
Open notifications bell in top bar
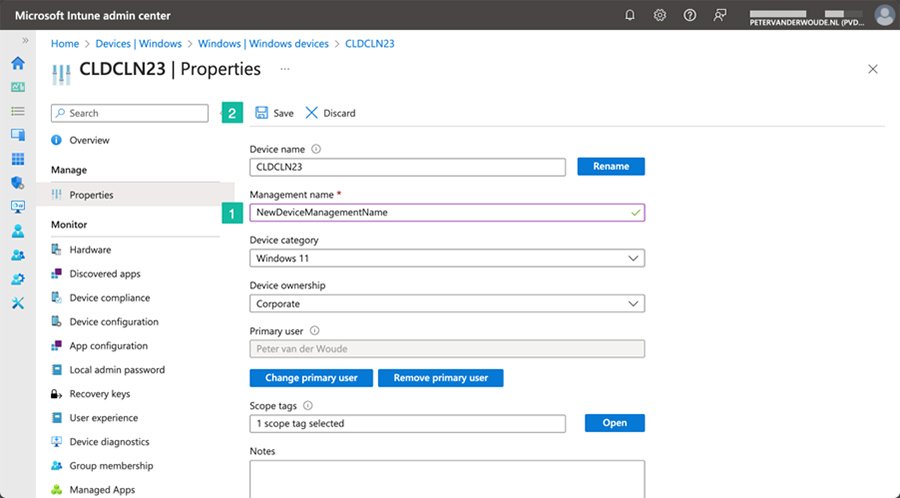630,15
